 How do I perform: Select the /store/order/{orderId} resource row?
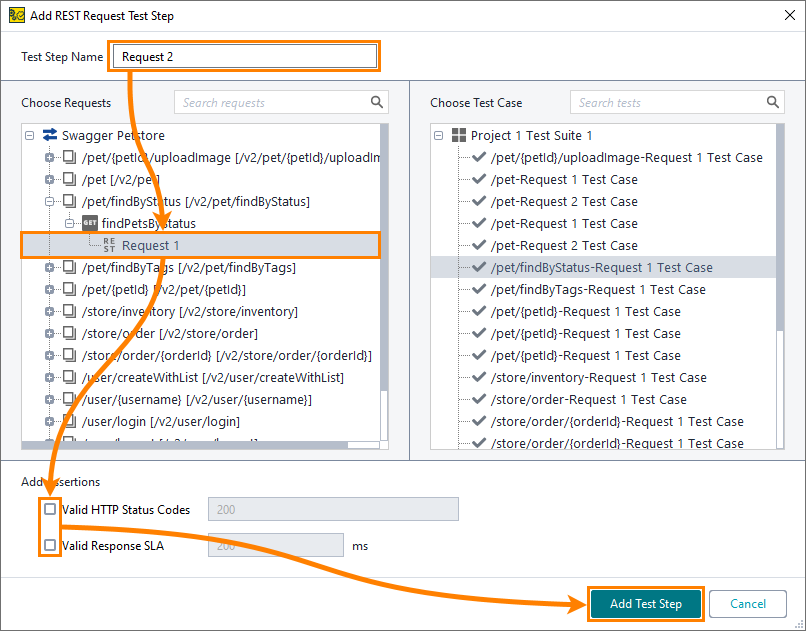[227, 355]
